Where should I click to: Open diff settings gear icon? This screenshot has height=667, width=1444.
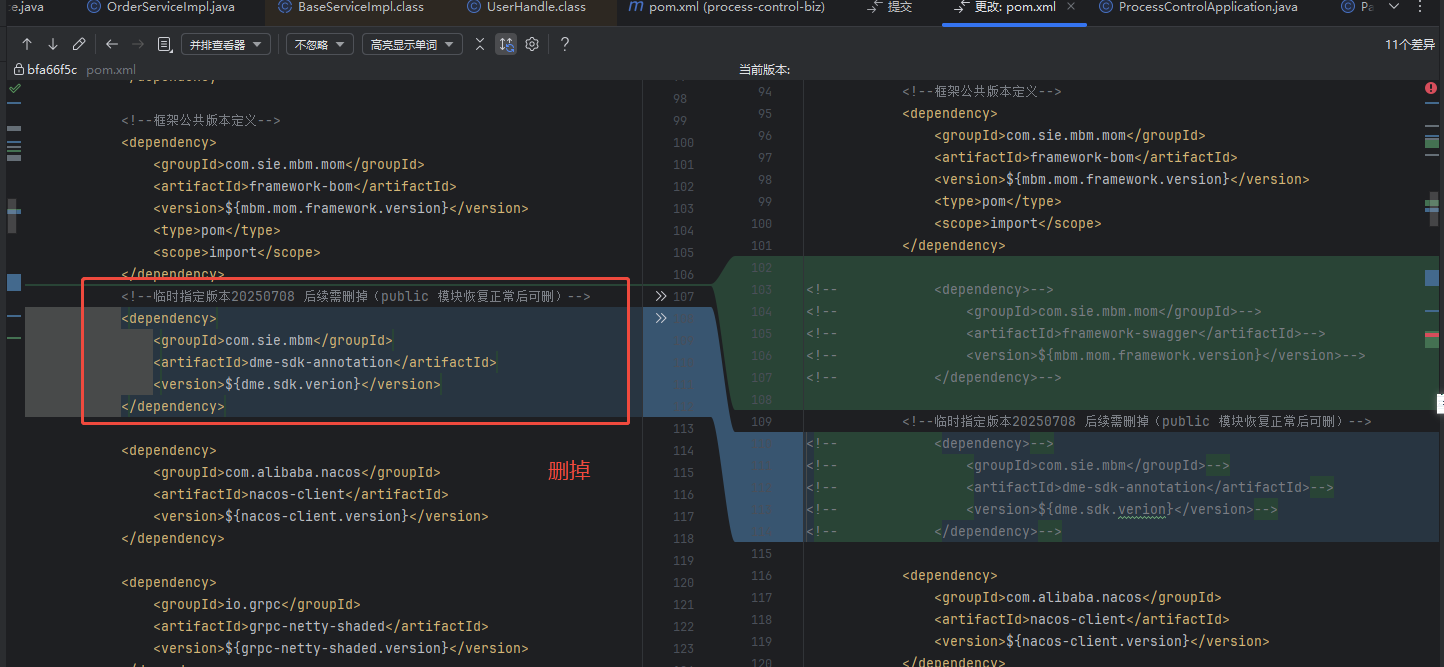(532, 44)
